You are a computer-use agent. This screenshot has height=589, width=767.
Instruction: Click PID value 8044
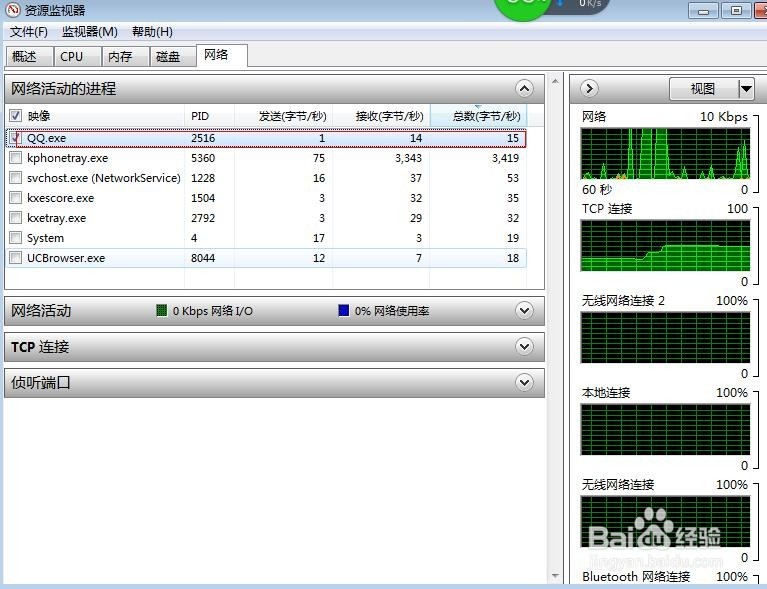(x=203, y=258)
